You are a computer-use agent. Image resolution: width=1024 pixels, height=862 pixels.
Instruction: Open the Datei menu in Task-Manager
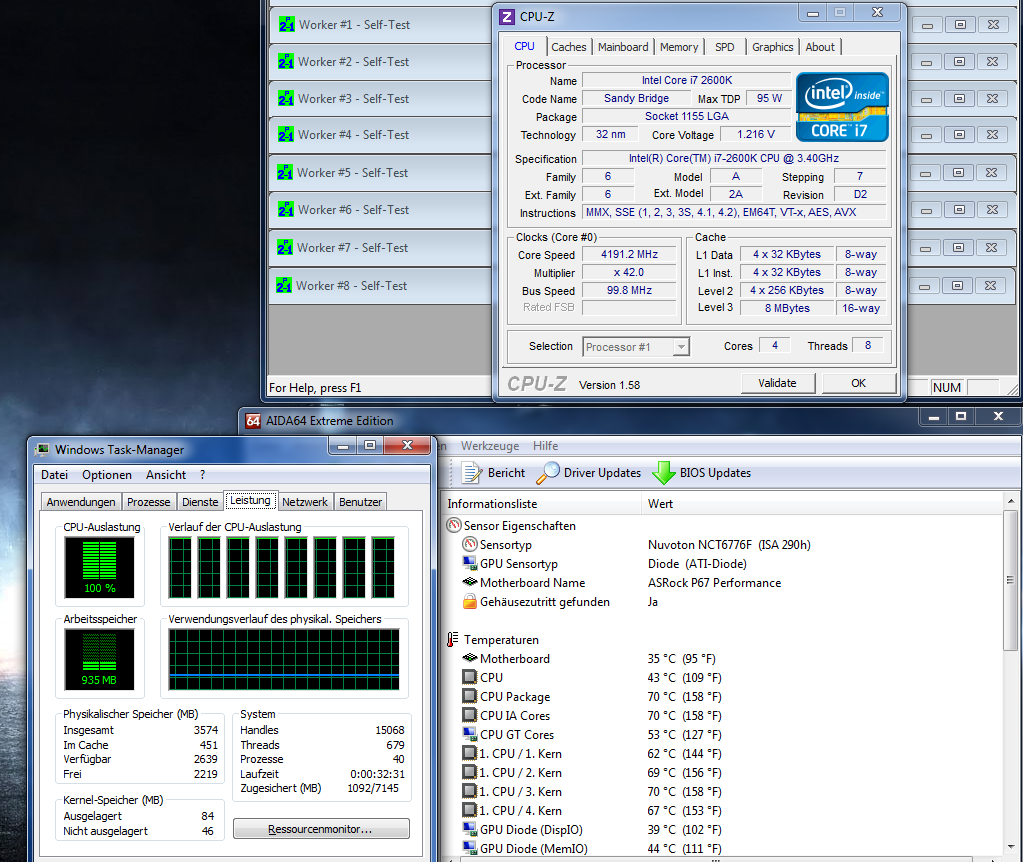pyautogui.click(x=54, y=475)
